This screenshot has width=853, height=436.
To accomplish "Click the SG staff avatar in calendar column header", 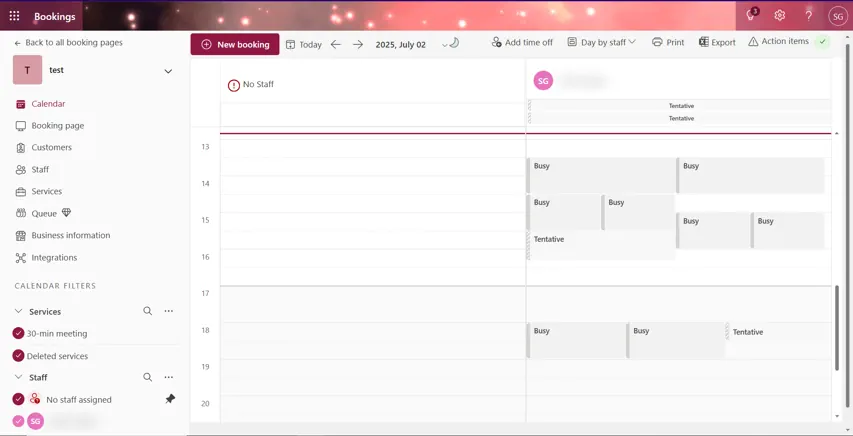I will pyautogui.click(x=543, y=81).
